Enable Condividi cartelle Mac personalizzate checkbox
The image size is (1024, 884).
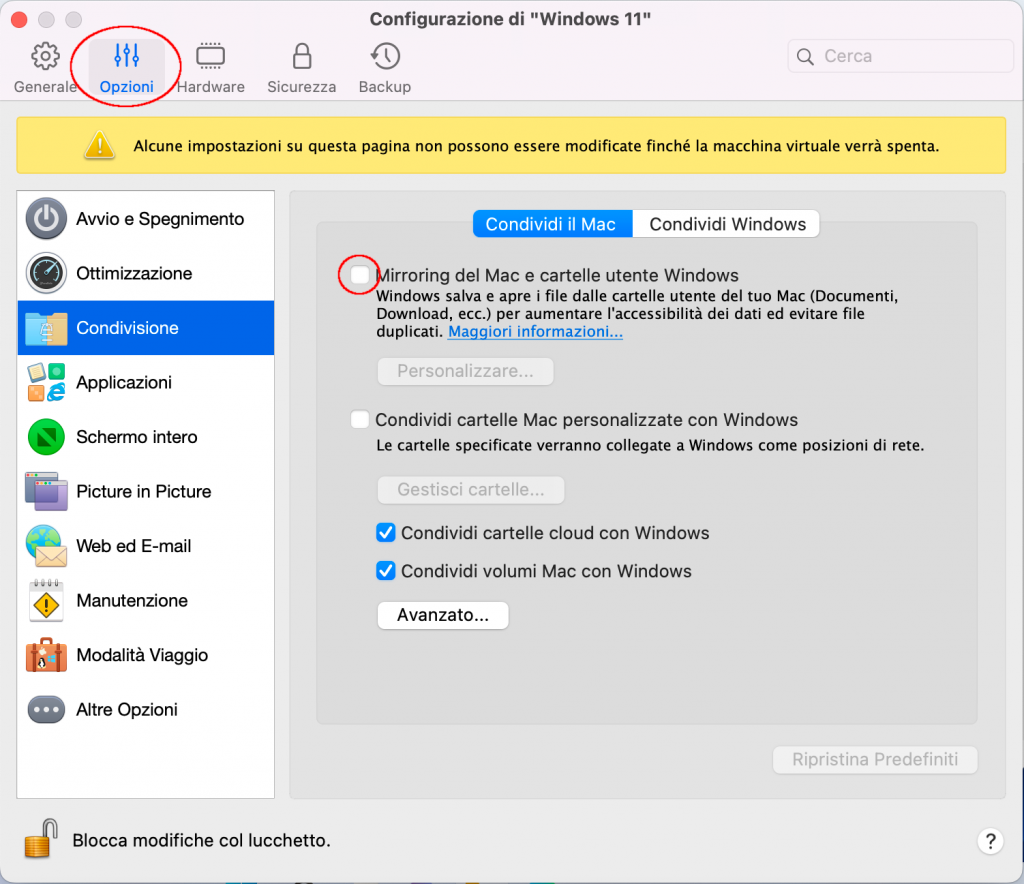point(360,419)
